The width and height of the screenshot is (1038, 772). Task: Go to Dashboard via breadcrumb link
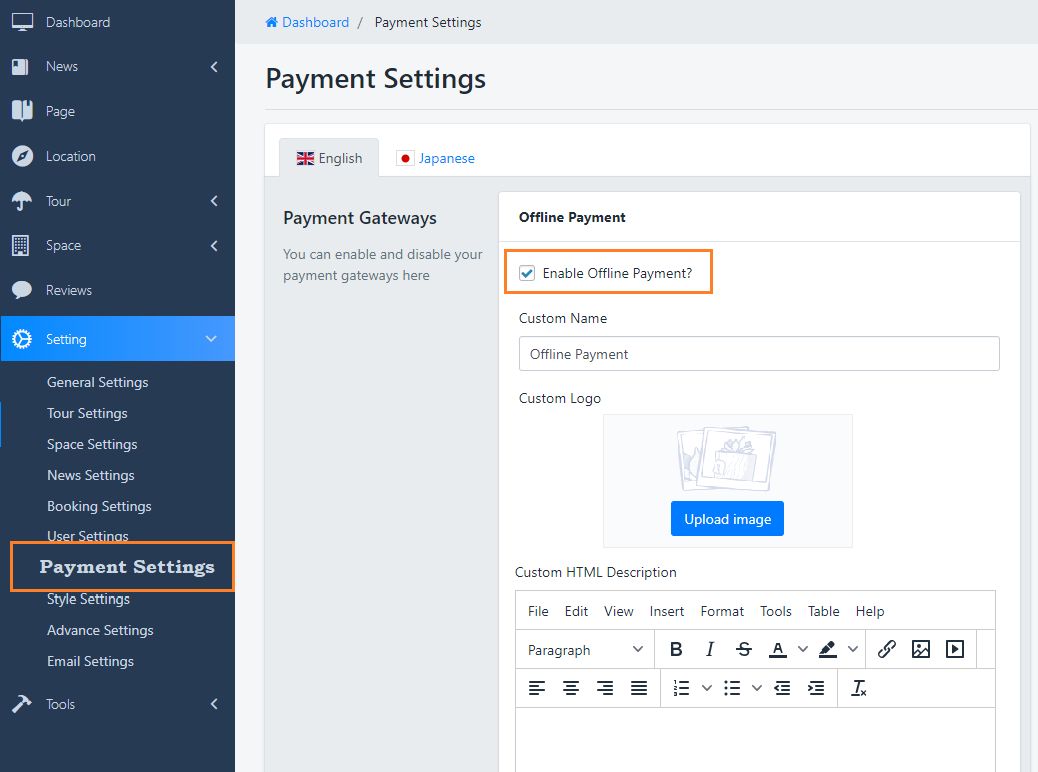315,22
